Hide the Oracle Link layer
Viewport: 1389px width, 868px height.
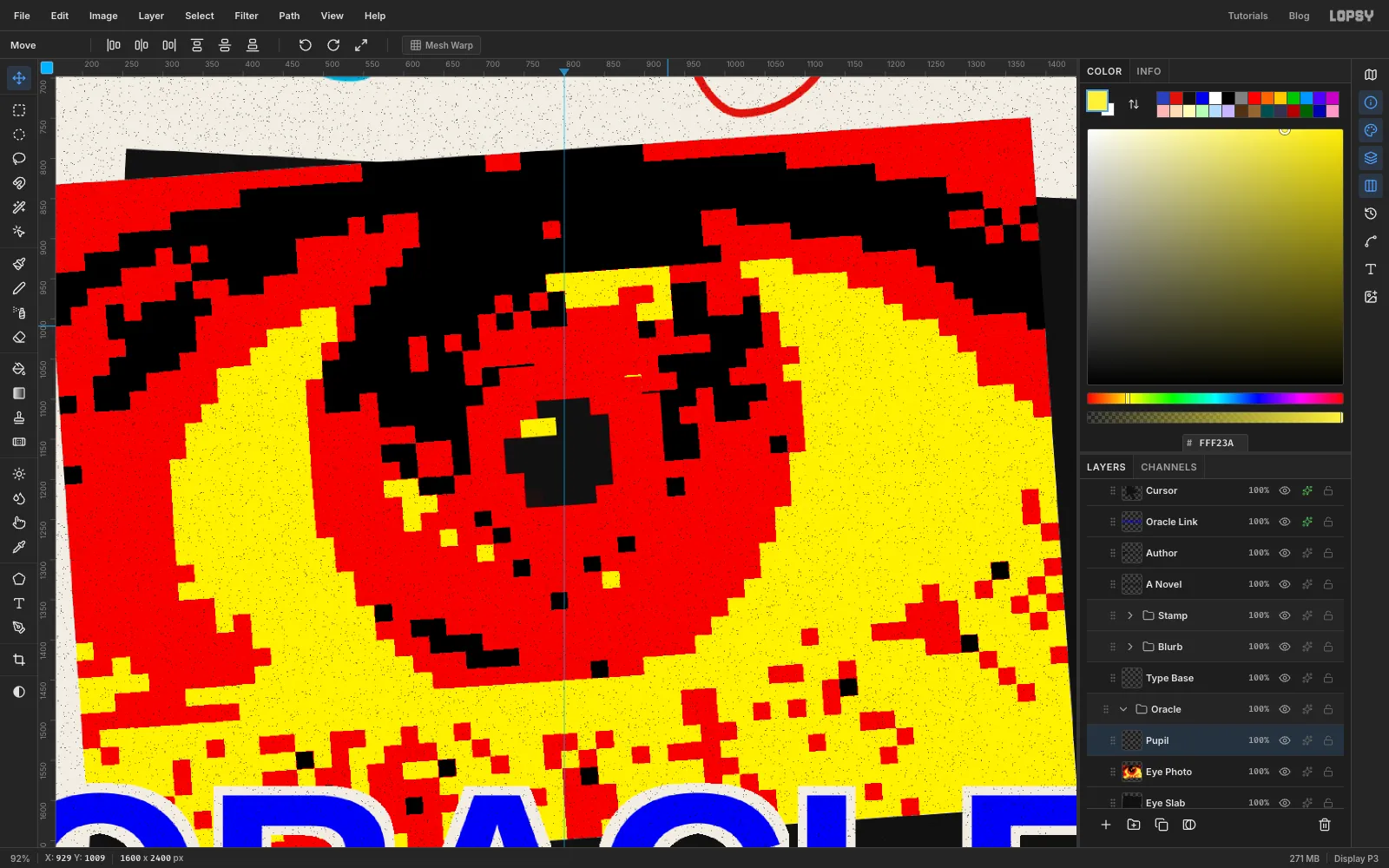[1285, 522]
